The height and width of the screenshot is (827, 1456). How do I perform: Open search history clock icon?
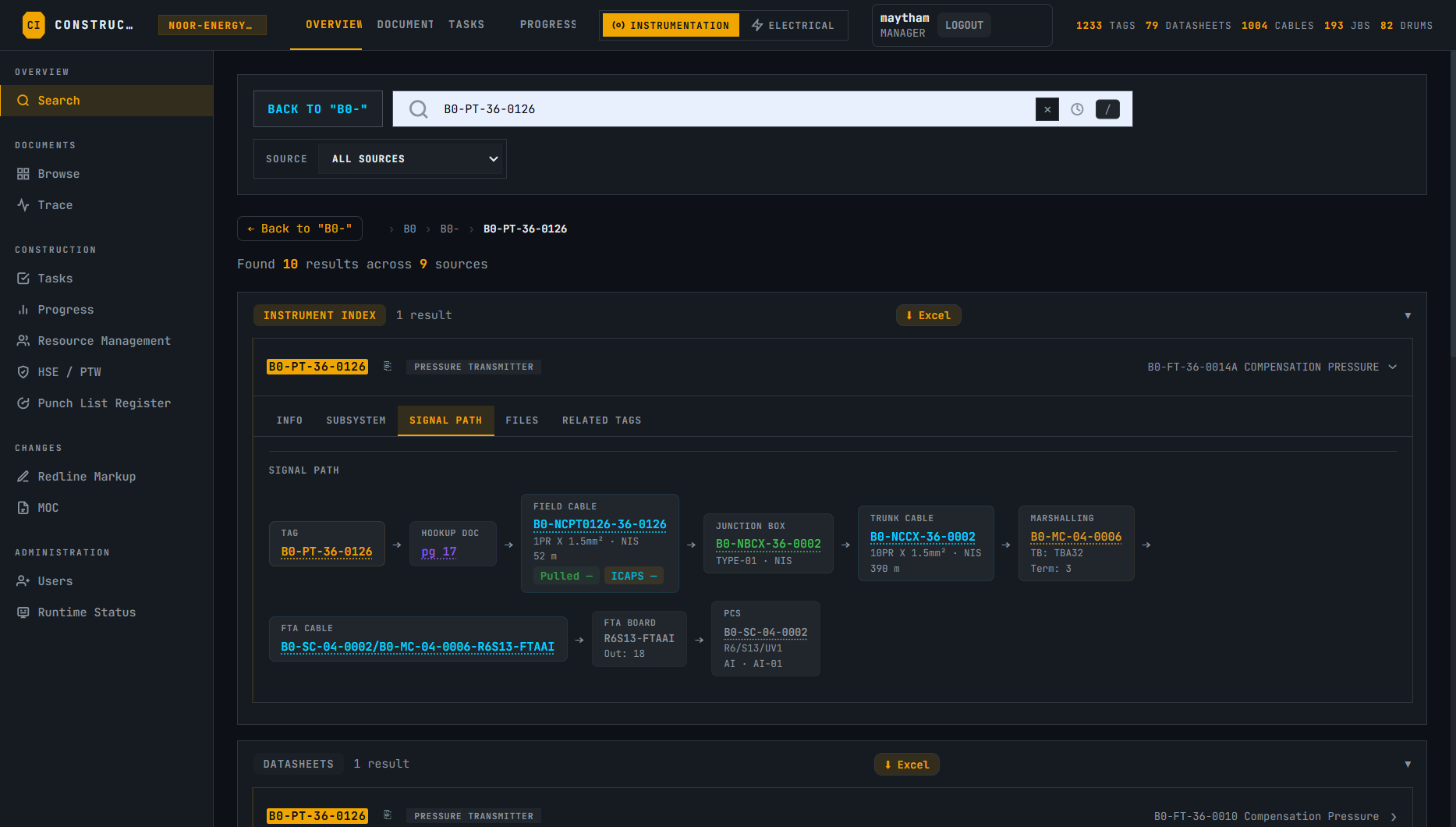click(x=1077, y=109)
